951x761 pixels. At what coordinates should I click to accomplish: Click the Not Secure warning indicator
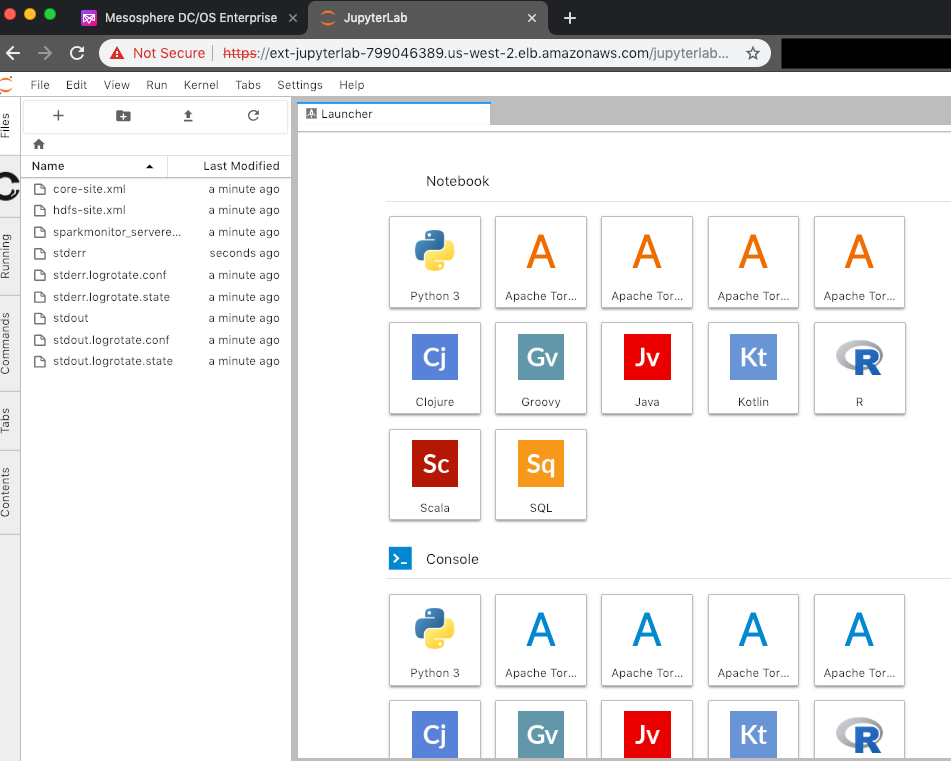click(158, 53)
